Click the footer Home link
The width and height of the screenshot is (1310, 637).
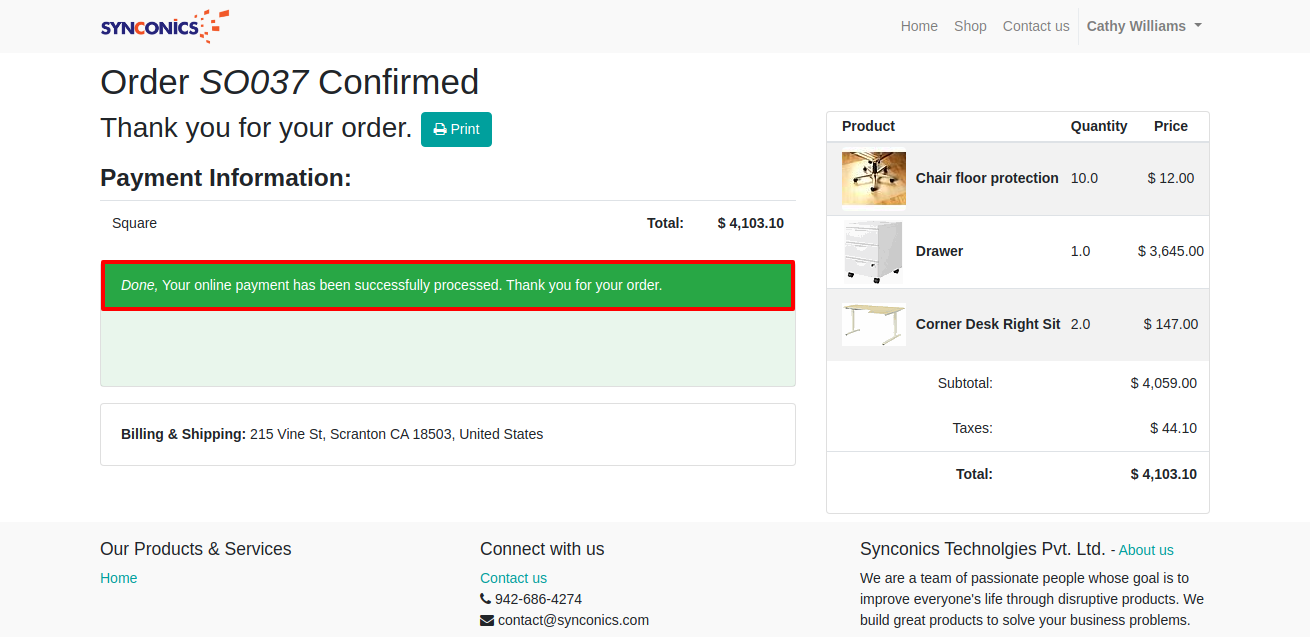[x=119, y=578]
